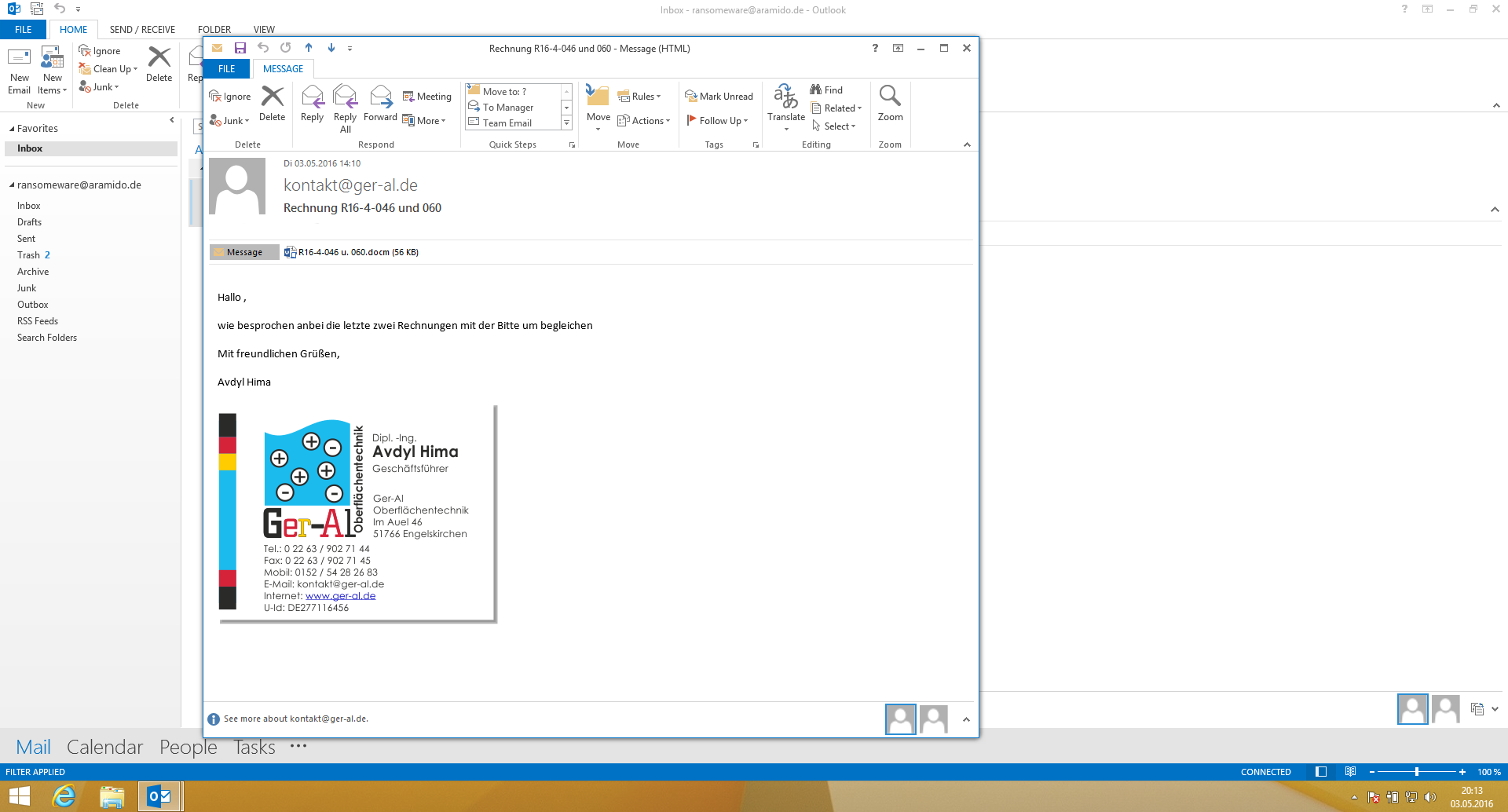Click the volume icon in system tray
This screenshot has width=1508, height=812.
click(x=1430, y=797)
